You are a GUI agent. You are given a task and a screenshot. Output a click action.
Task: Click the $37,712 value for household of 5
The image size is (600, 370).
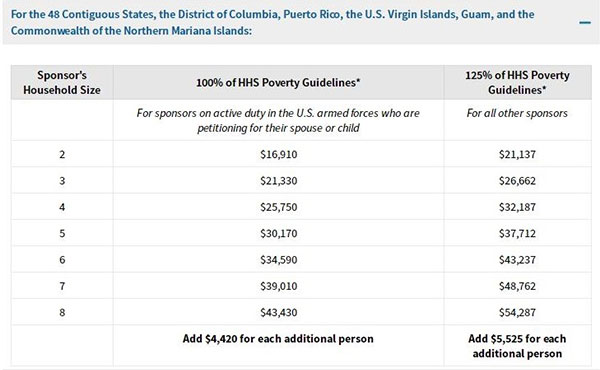[517, 233]
